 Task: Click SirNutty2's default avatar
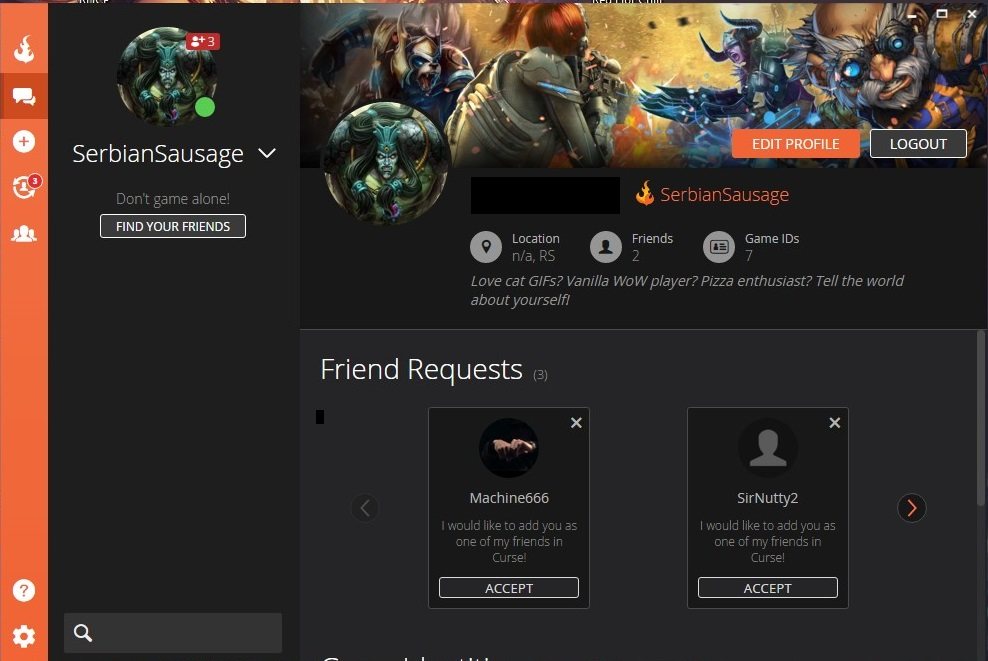(x=767, y=448)
